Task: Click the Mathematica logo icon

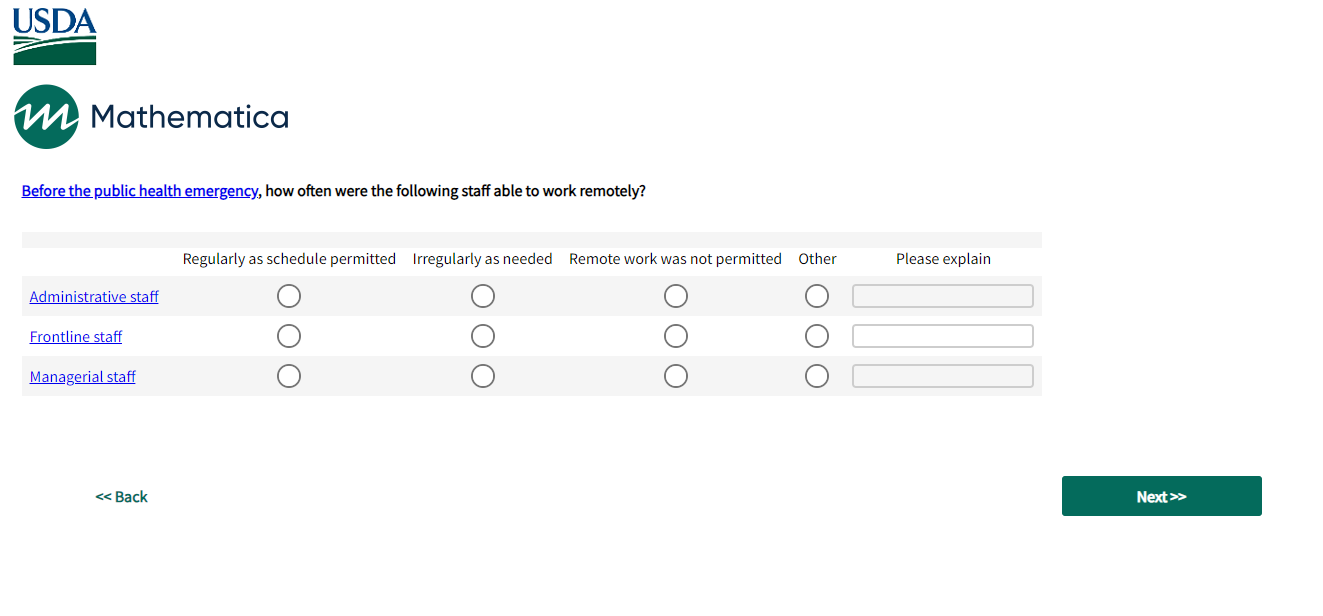Action: coord(46,117)
